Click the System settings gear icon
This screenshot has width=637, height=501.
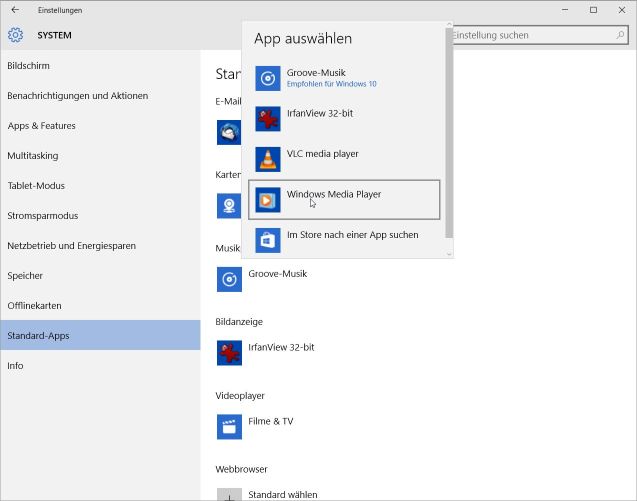[15, 35]
